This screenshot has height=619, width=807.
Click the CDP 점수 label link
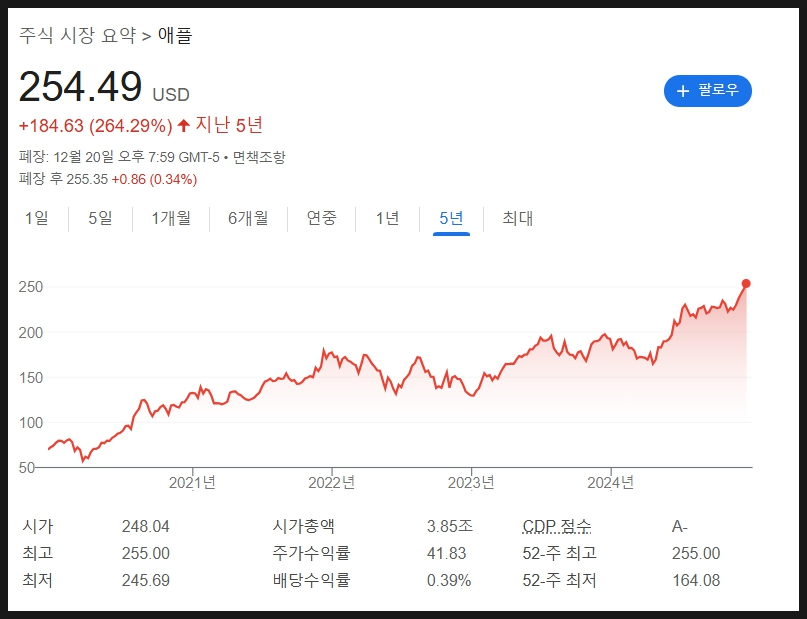(557, 526)
